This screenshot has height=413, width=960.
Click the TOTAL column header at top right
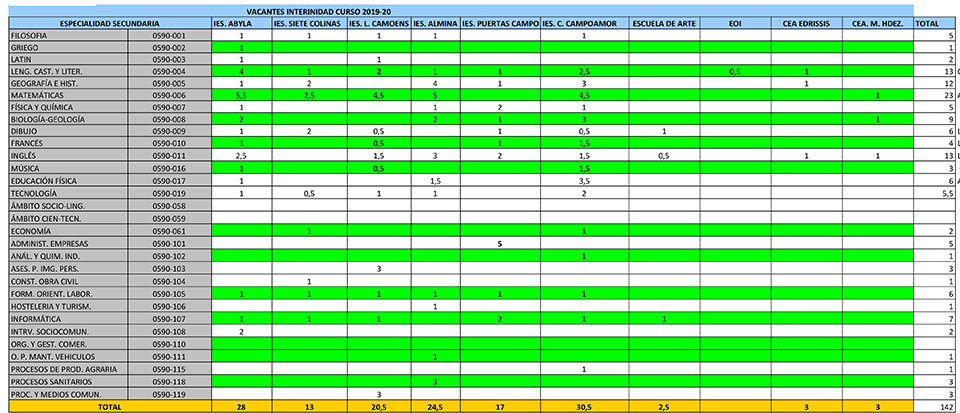(x=934, y=24)
